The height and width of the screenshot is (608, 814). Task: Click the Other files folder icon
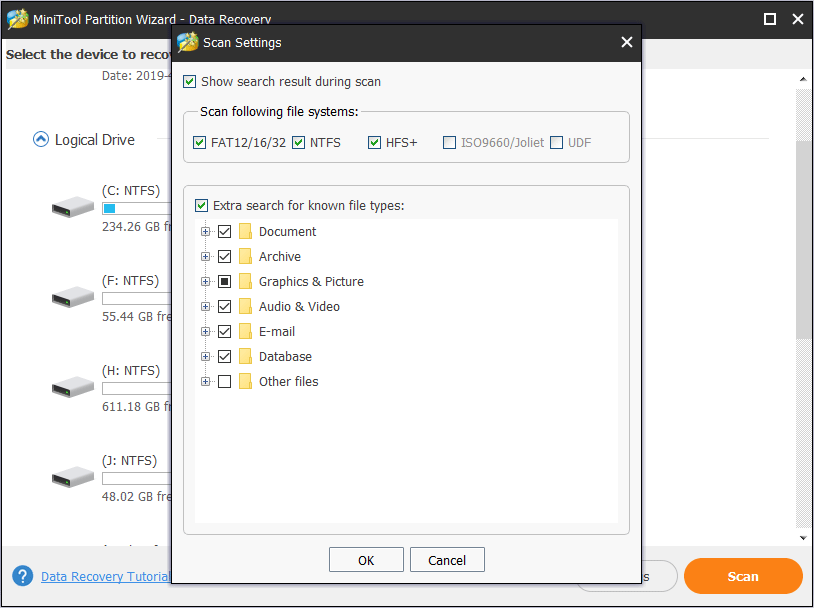point(245,381)
